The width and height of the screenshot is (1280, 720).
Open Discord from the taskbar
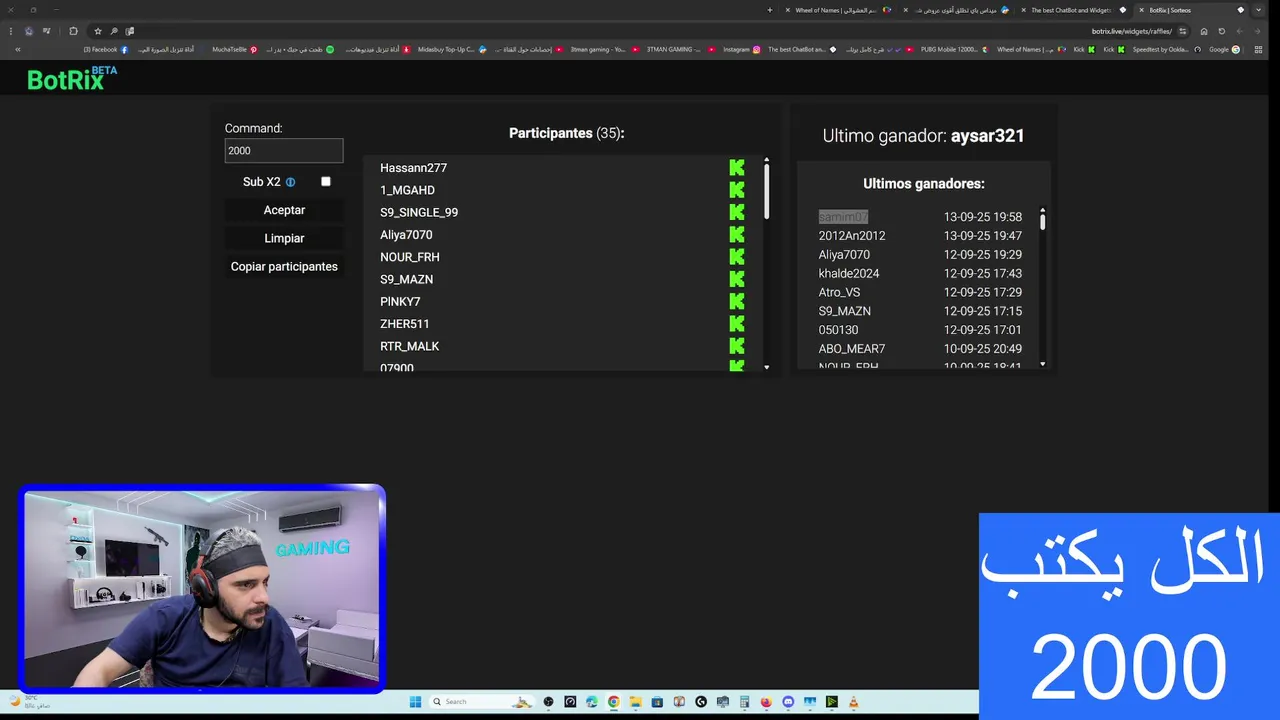[788, 702]
